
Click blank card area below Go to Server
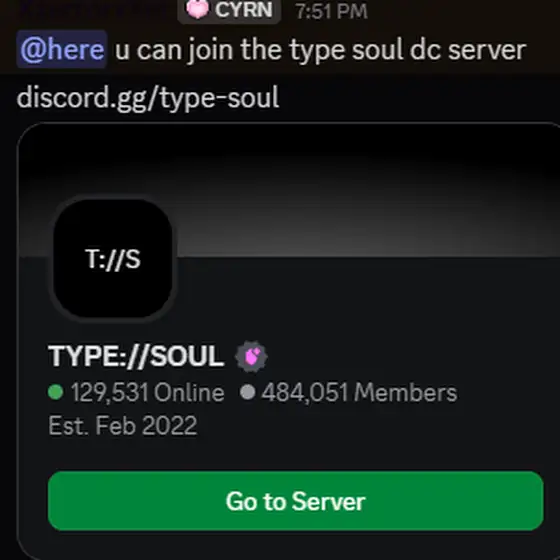(x=289, y=546)
